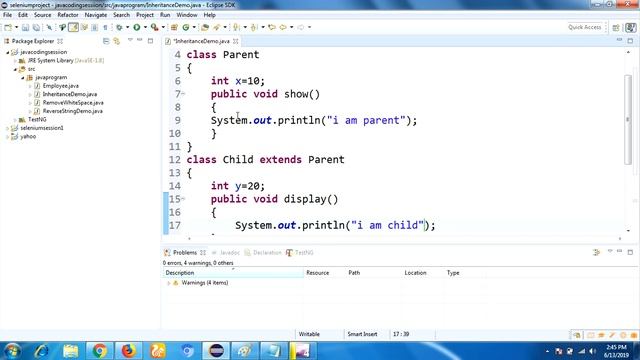Switch to the Declaration tab

tap(267, 253)
